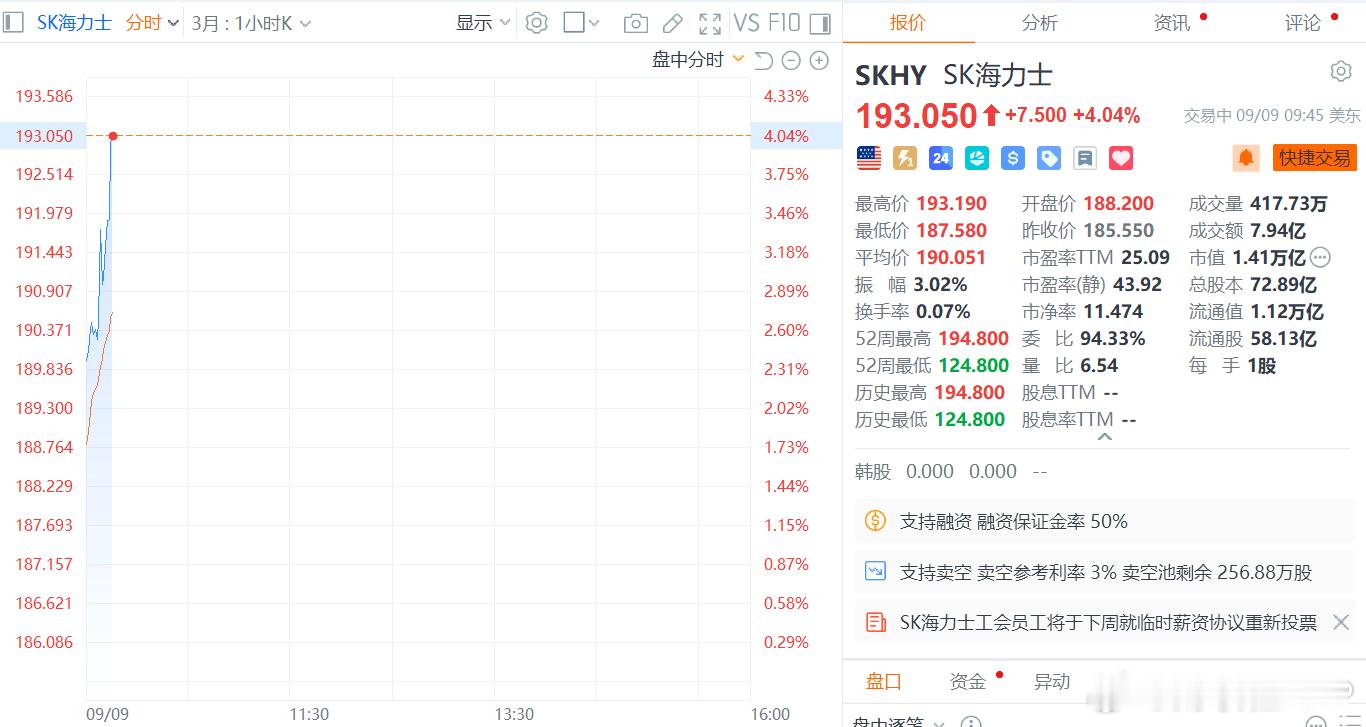The height and width of the screenshot is (727, 1366).
Task: Open the VS comparison tool
Action: 746,22
